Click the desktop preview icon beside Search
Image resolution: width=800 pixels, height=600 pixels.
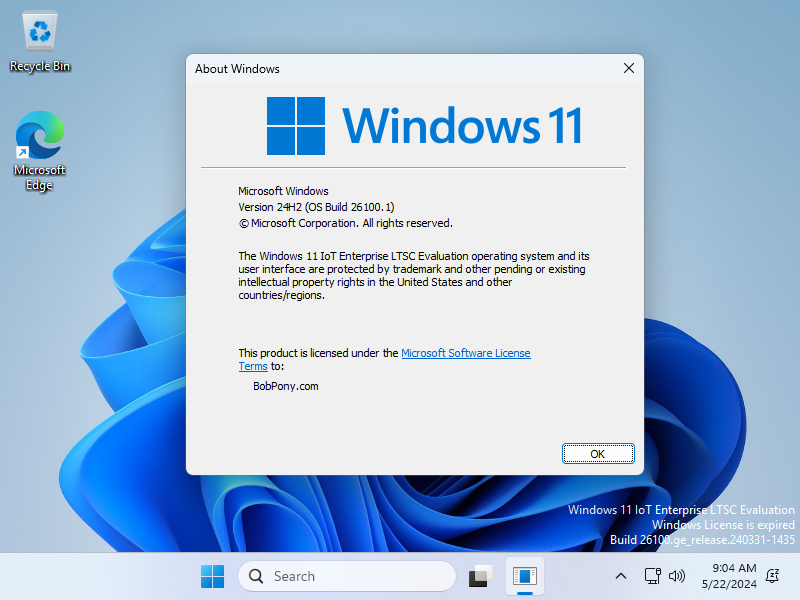(479, 576)
